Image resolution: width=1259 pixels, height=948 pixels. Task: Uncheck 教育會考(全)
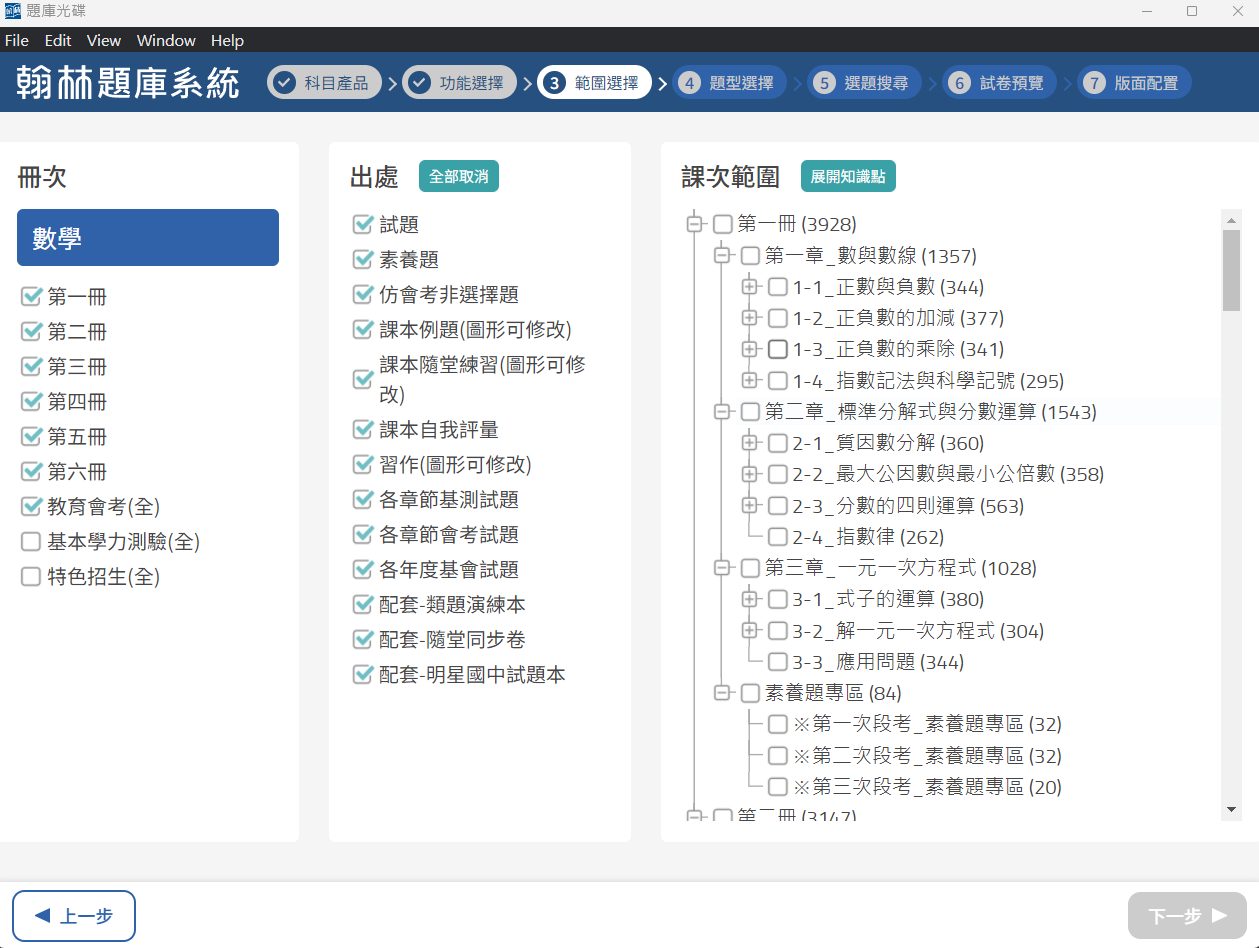tap(31, 506)
